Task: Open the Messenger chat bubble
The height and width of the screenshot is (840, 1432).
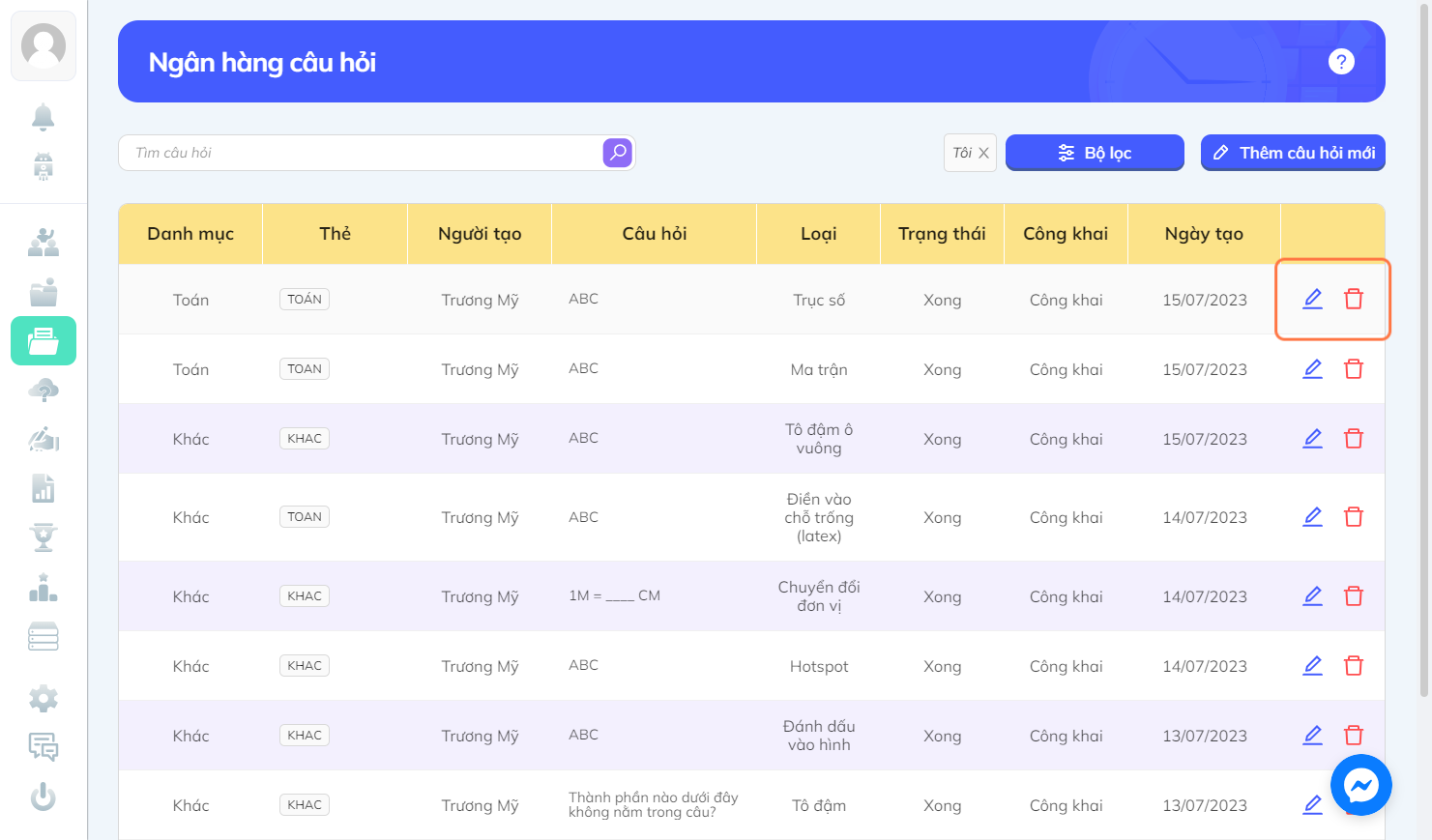Action: (x=1361, y=785)
